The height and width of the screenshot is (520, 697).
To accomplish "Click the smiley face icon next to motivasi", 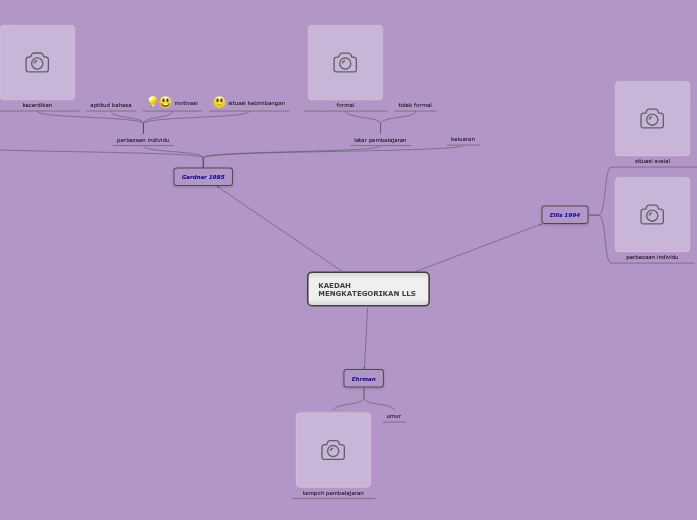I will click(166, 102).
